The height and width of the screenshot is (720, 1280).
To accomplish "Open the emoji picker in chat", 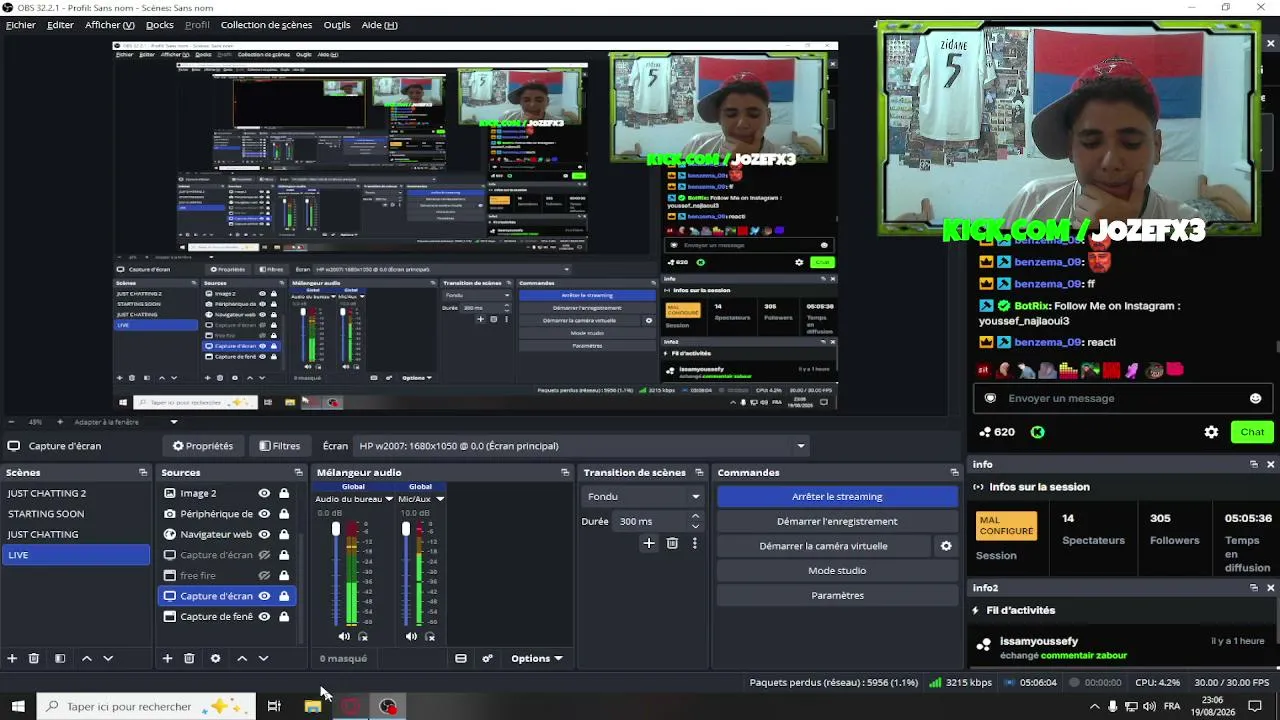I will (1256, 398).
